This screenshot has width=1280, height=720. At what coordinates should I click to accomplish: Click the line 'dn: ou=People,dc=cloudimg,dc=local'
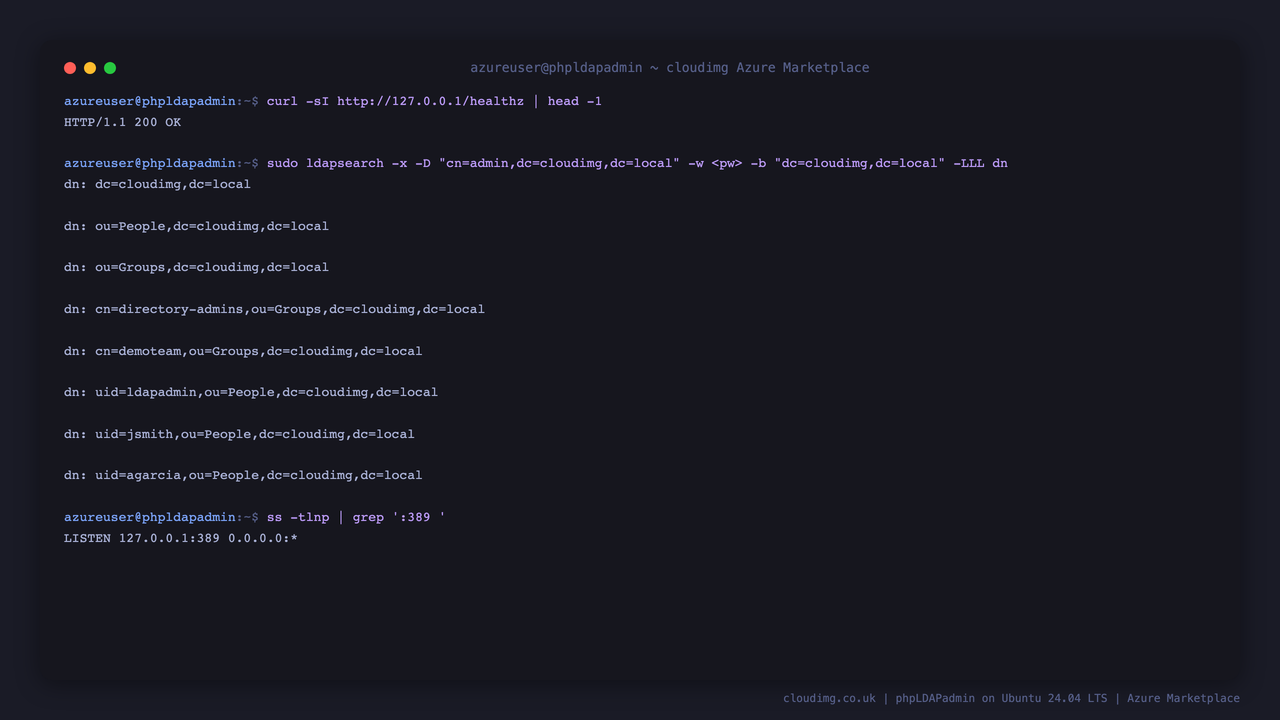coord(196,226)
